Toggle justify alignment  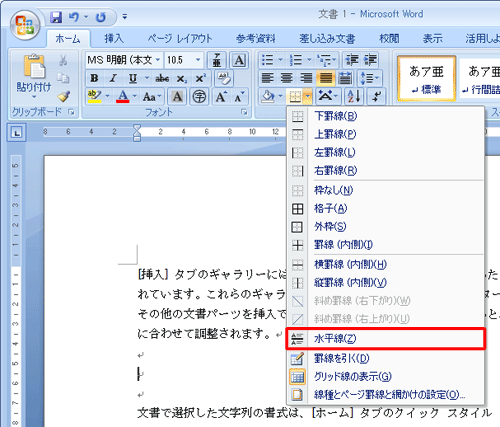326,79
